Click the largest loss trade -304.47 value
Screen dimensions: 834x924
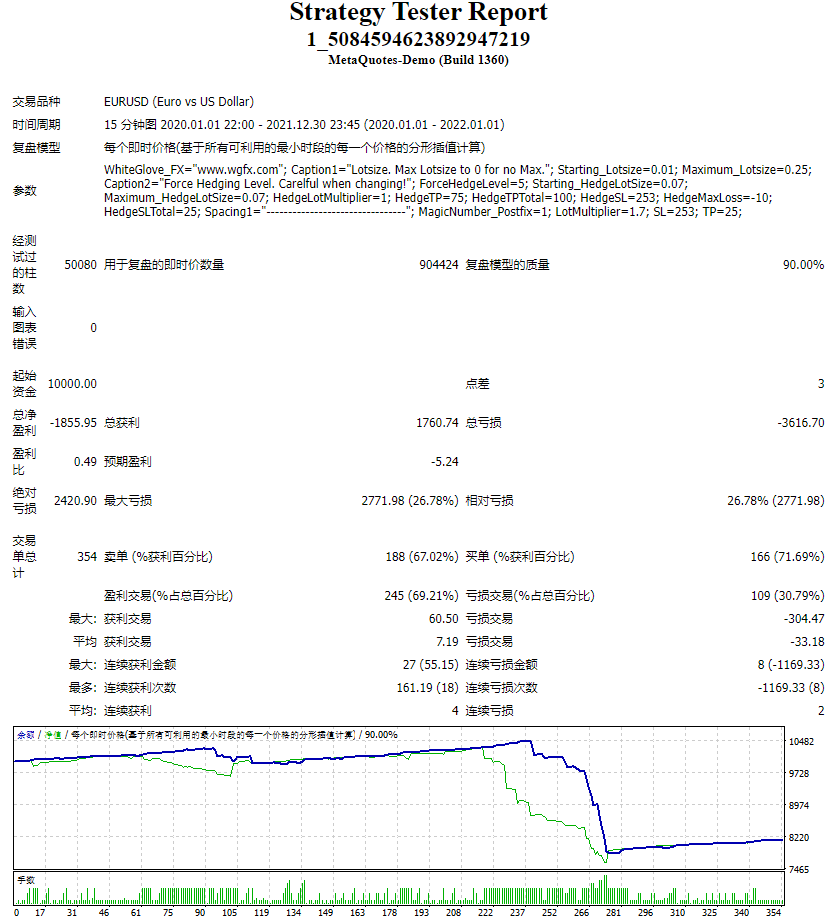click(x=804, y=619)
